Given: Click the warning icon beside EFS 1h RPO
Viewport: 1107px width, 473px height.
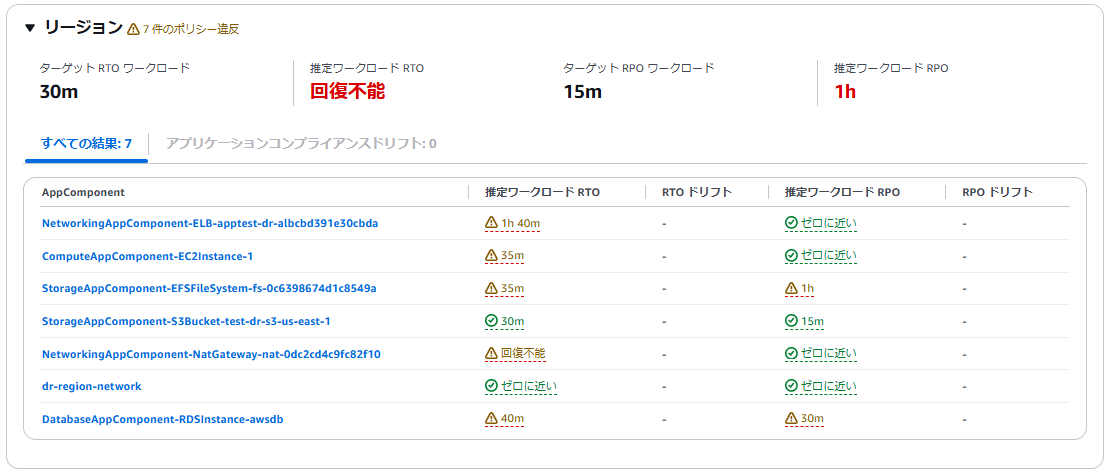Looking at the screenshot, I should (x=791, y=289).
